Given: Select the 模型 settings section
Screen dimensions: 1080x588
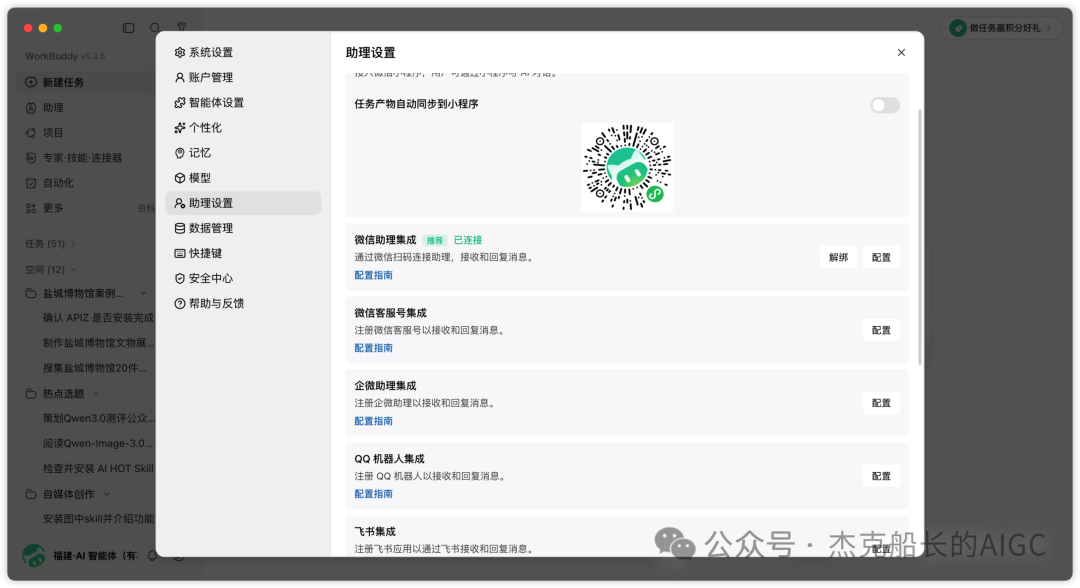Looking at the screenshot, I should 243,178.
